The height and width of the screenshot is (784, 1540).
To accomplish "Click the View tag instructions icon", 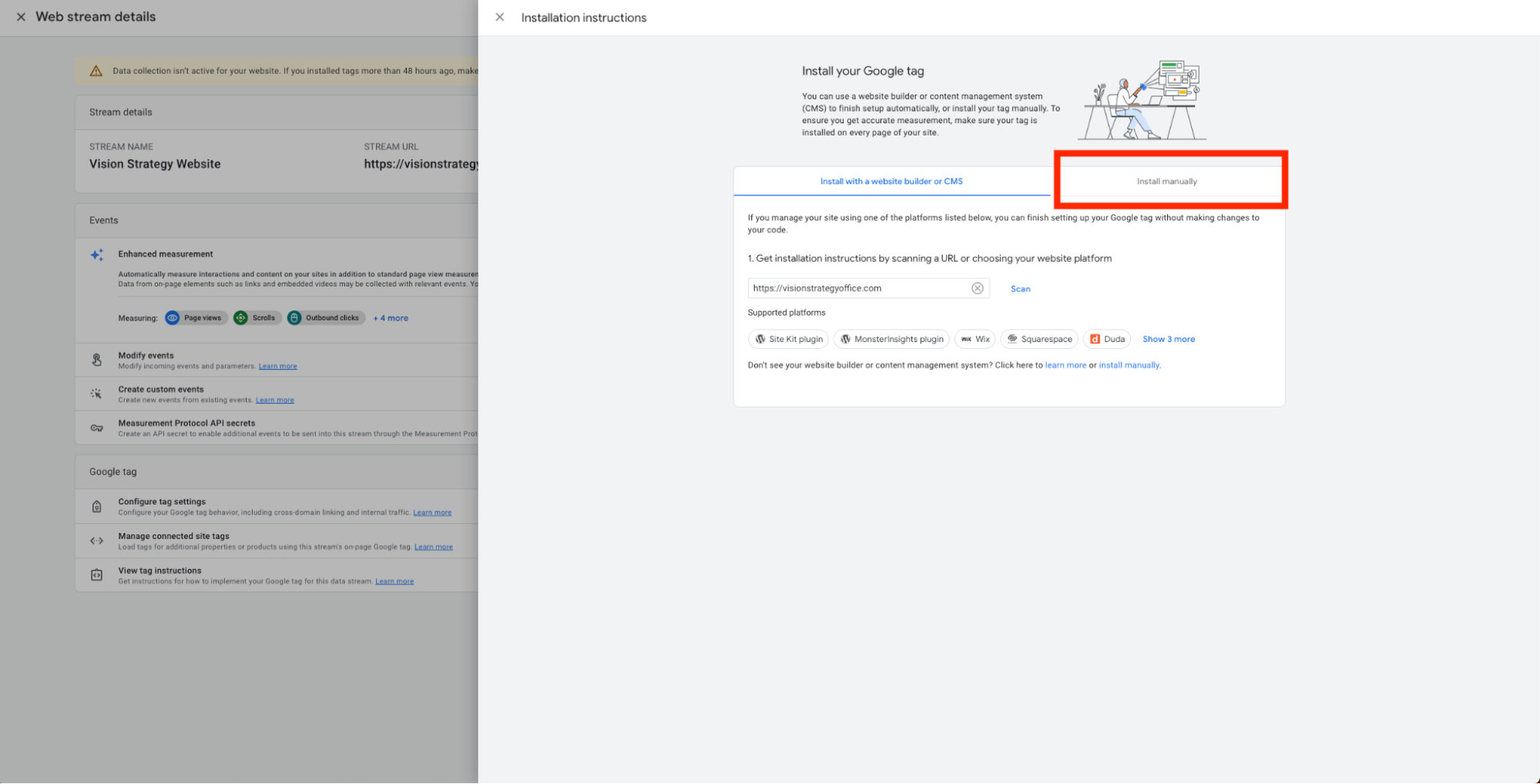I will click(97, 575).
